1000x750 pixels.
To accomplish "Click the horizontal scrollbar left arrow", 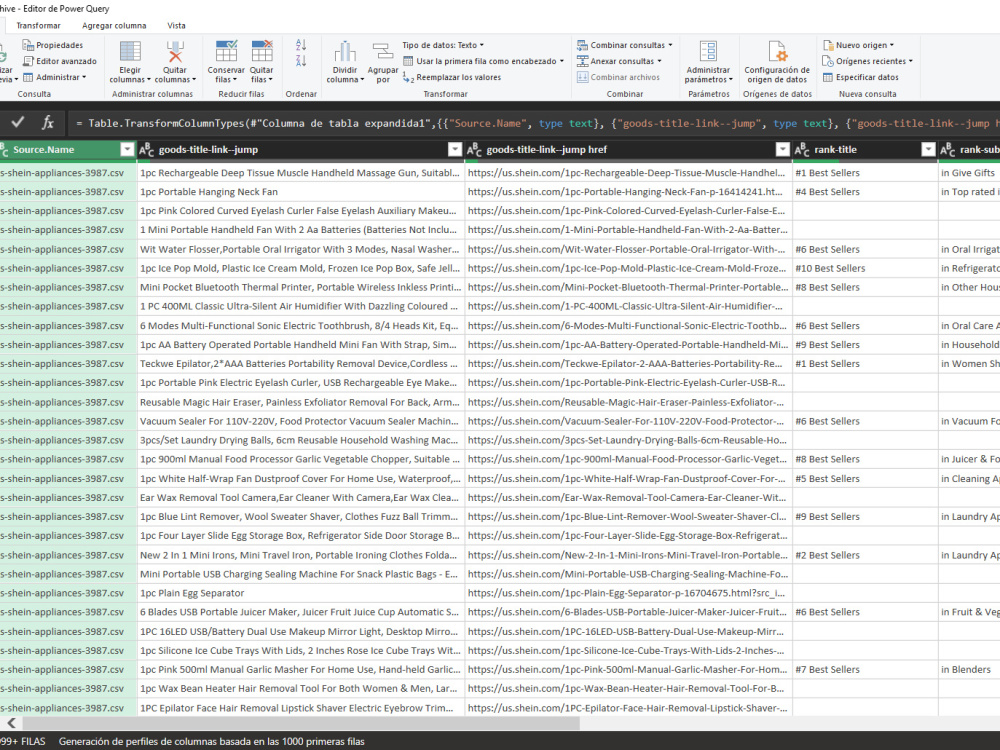I will coord(11,723).
